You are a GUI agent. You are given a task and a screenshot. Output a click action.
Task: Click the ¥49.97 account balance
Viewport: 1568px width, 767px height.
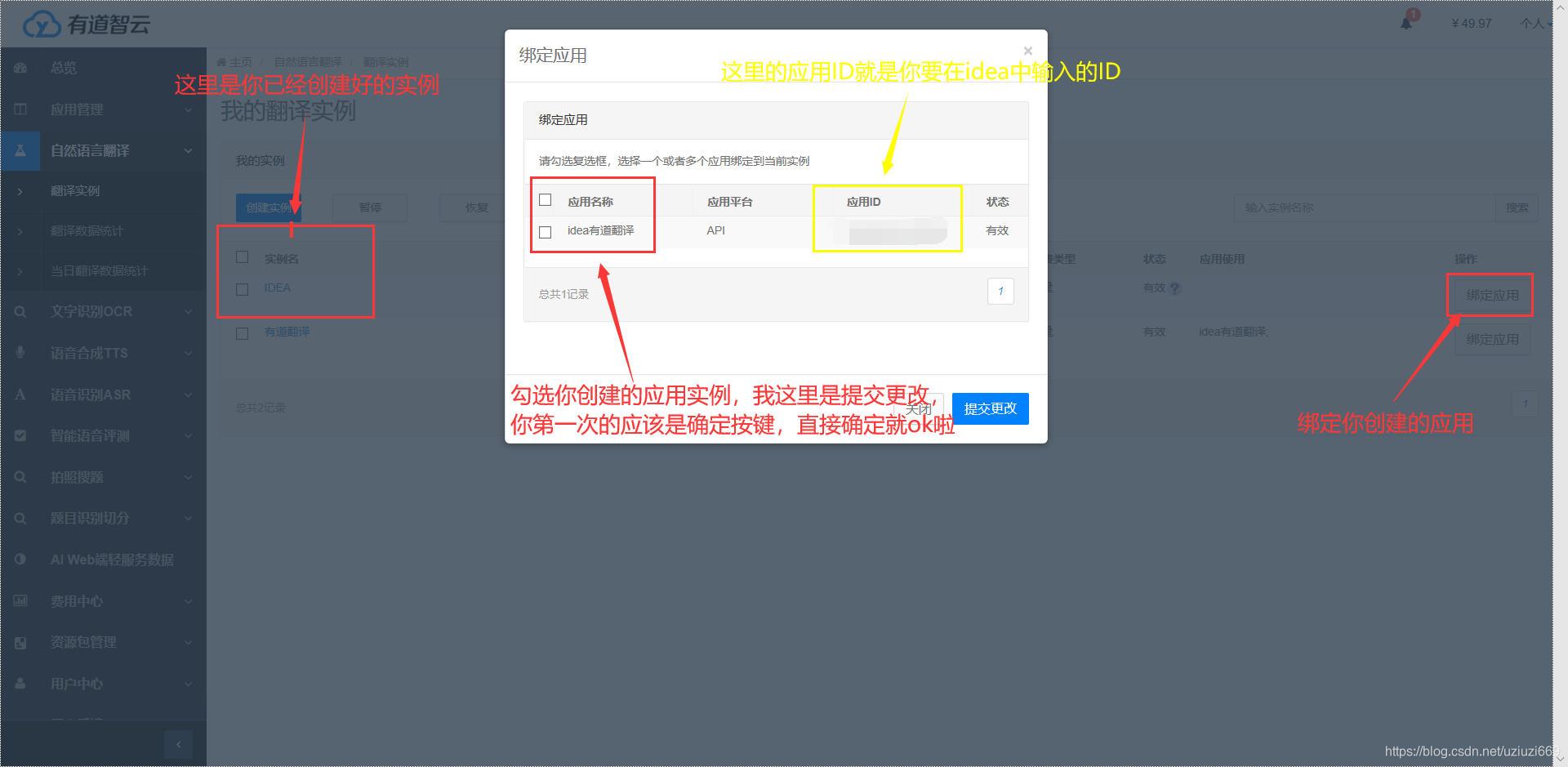coord(1472,24)
